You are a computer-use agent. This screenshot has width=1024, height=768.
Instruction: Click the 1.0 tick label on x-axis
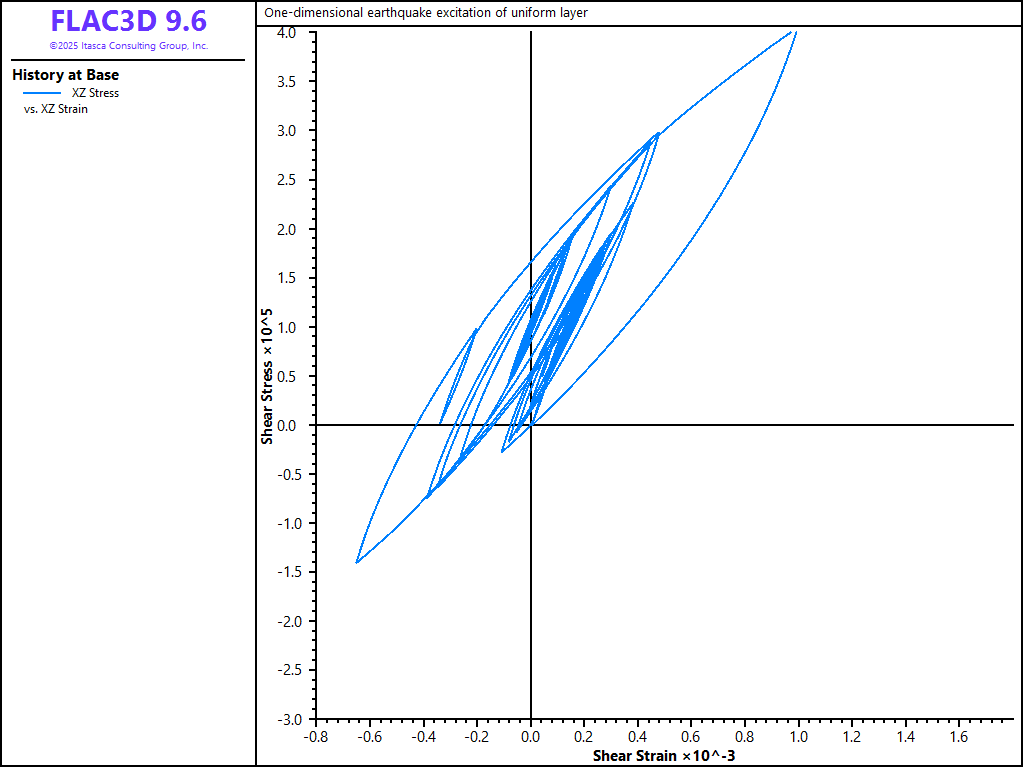[798, 736]
